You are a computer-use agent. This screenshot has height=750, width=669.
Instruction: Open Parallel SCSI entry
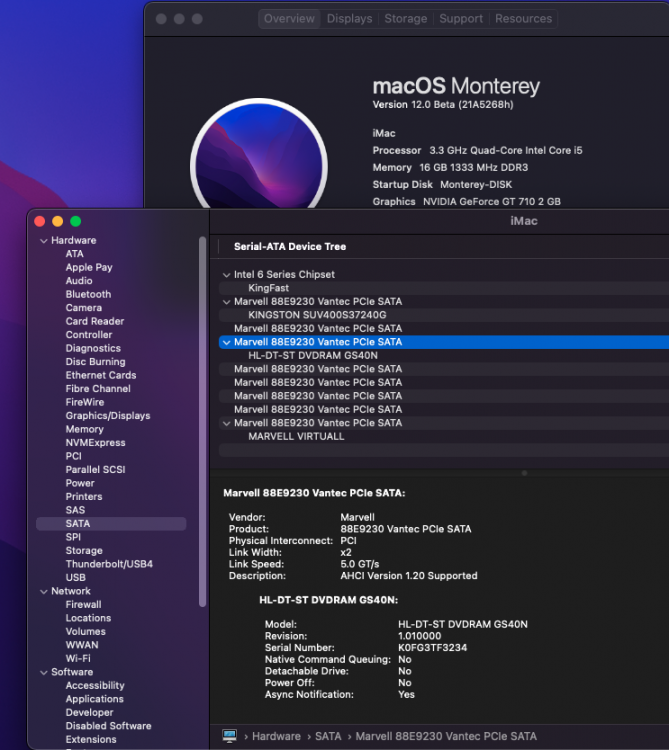coord(96,470)
